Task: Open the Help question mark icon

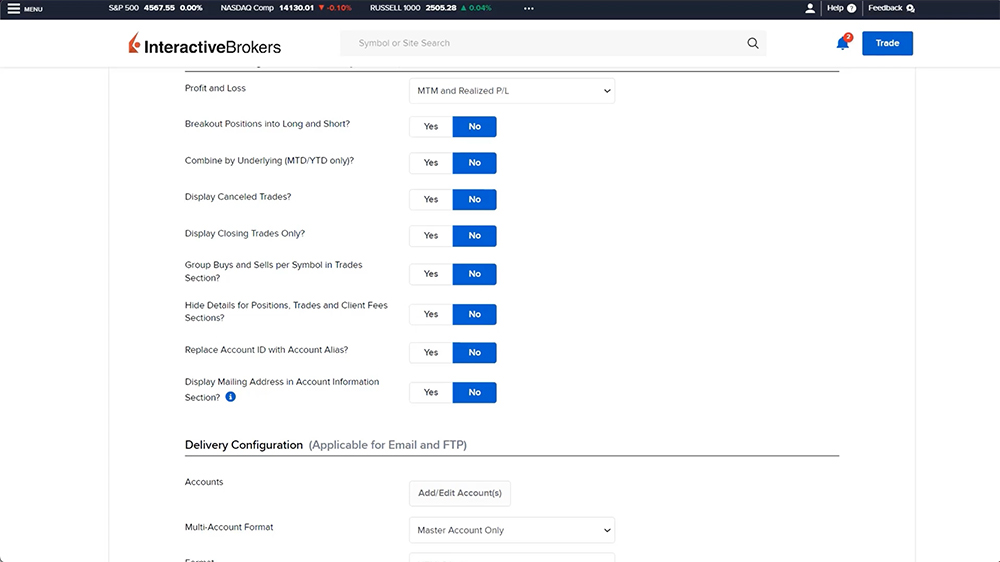Action: pyautogui.click(x=851, y=8)
